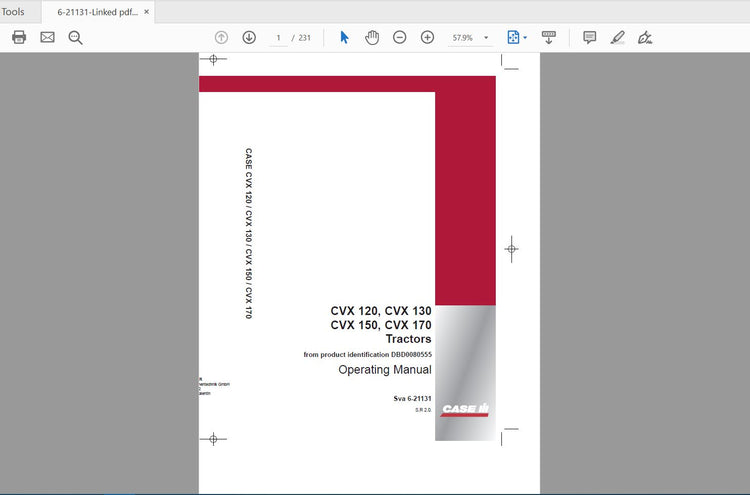Close the 6-21131-Linked pdf tab
This screenshot has width=750, height=495.
(146, 12)
